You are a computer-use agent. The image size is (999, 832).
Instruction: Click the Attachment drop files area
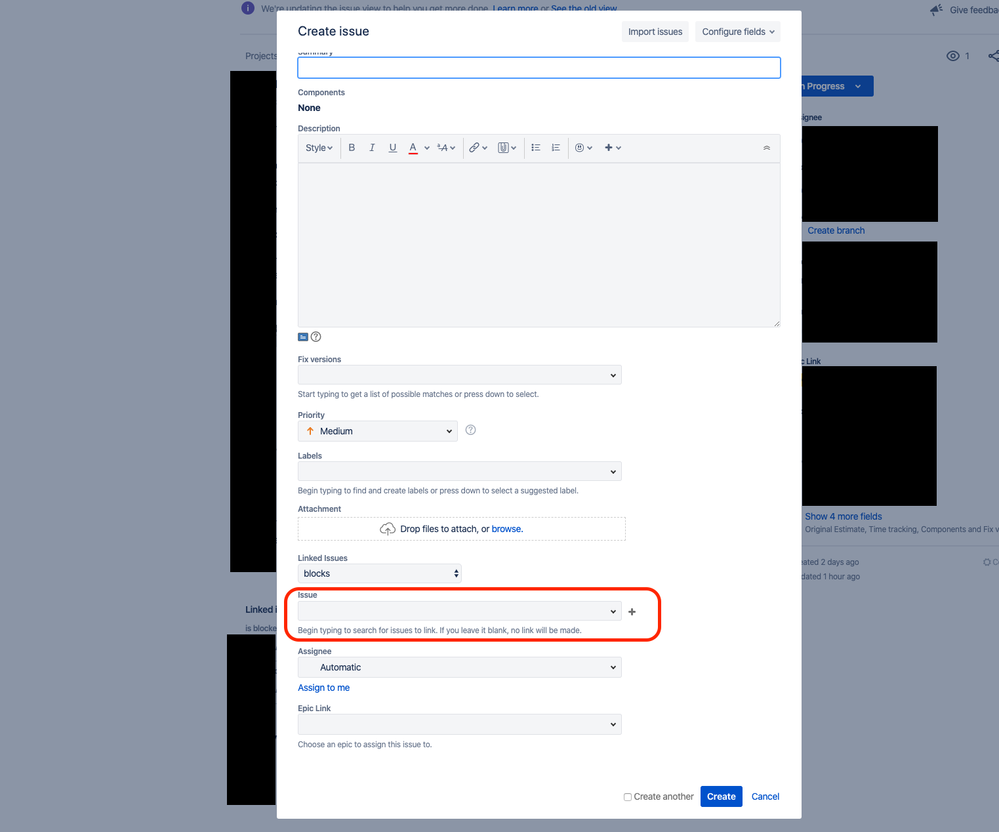[461, 529]
